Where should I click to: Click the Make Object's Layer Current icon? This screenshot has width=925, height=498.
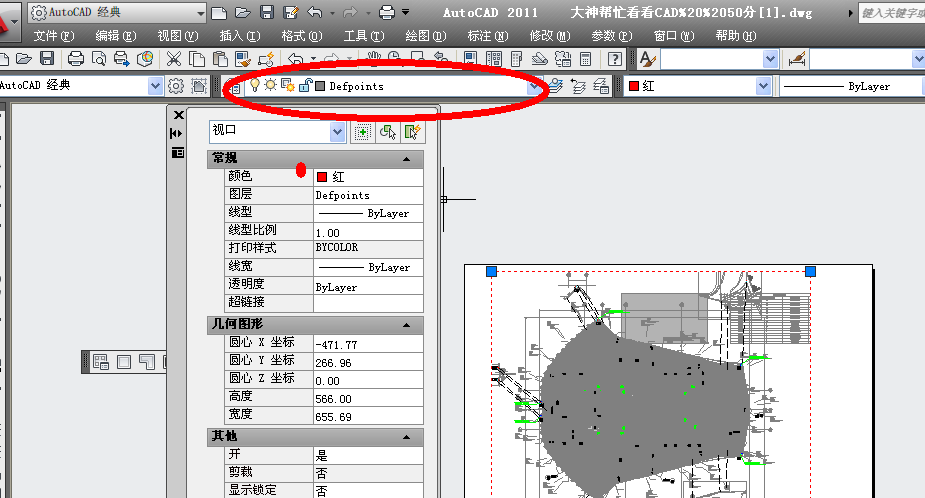pyautogui.click(x=556, y=86)
